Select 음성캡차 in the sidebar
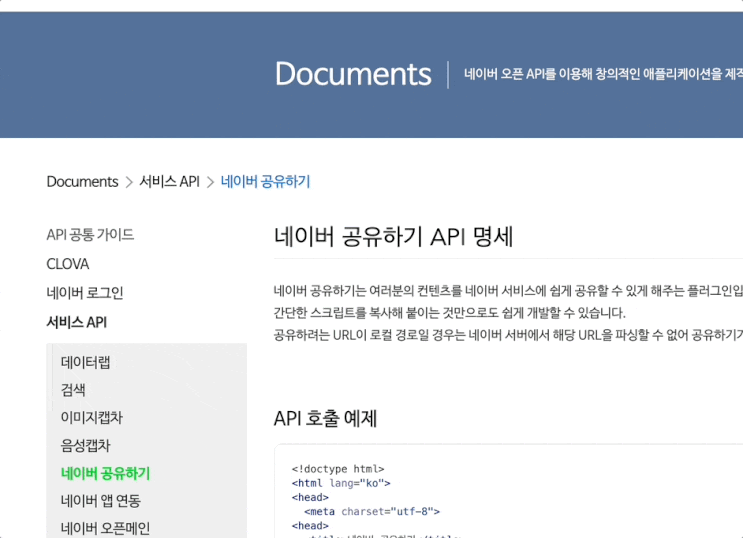This screenshot has width=743, height=538. pos(85,446)
